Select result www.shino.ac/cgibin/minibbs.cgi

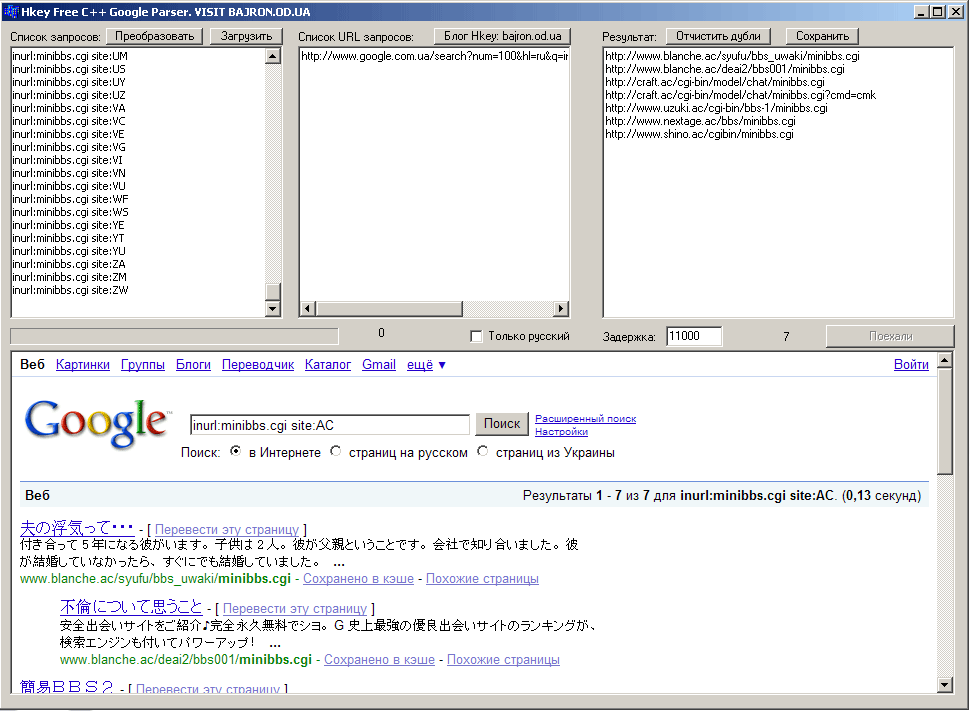[x=699, y=134]
